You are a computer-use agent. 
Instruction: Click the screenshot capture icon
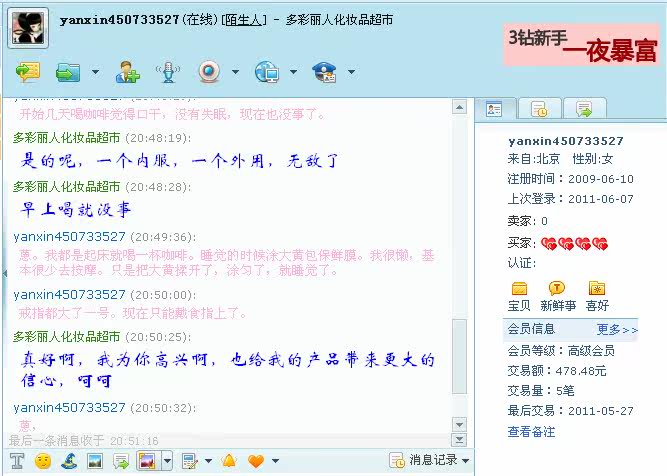coord(147,461)
